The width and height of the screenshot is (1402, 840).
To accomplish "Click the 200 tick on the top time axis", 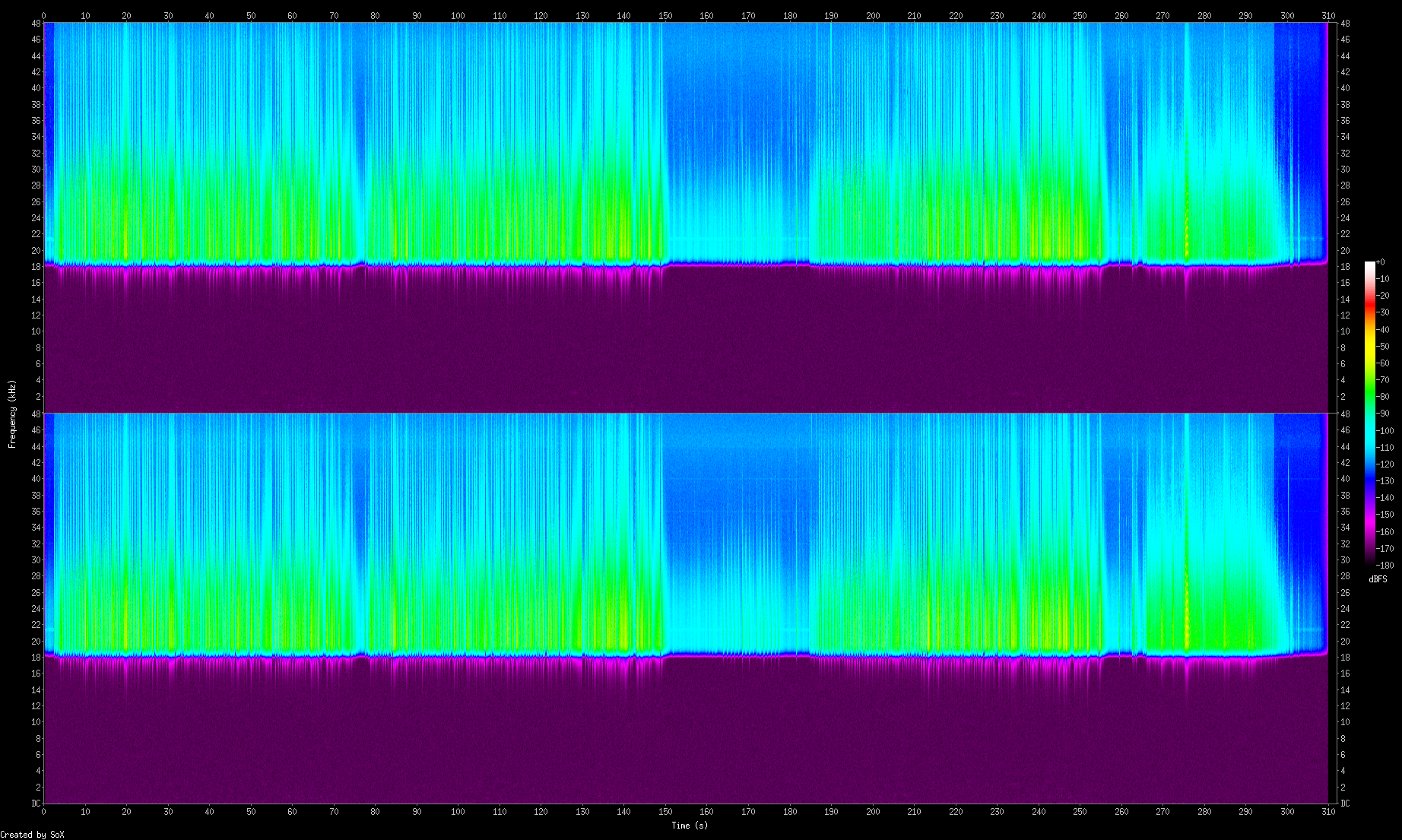I will click(873, 15).
